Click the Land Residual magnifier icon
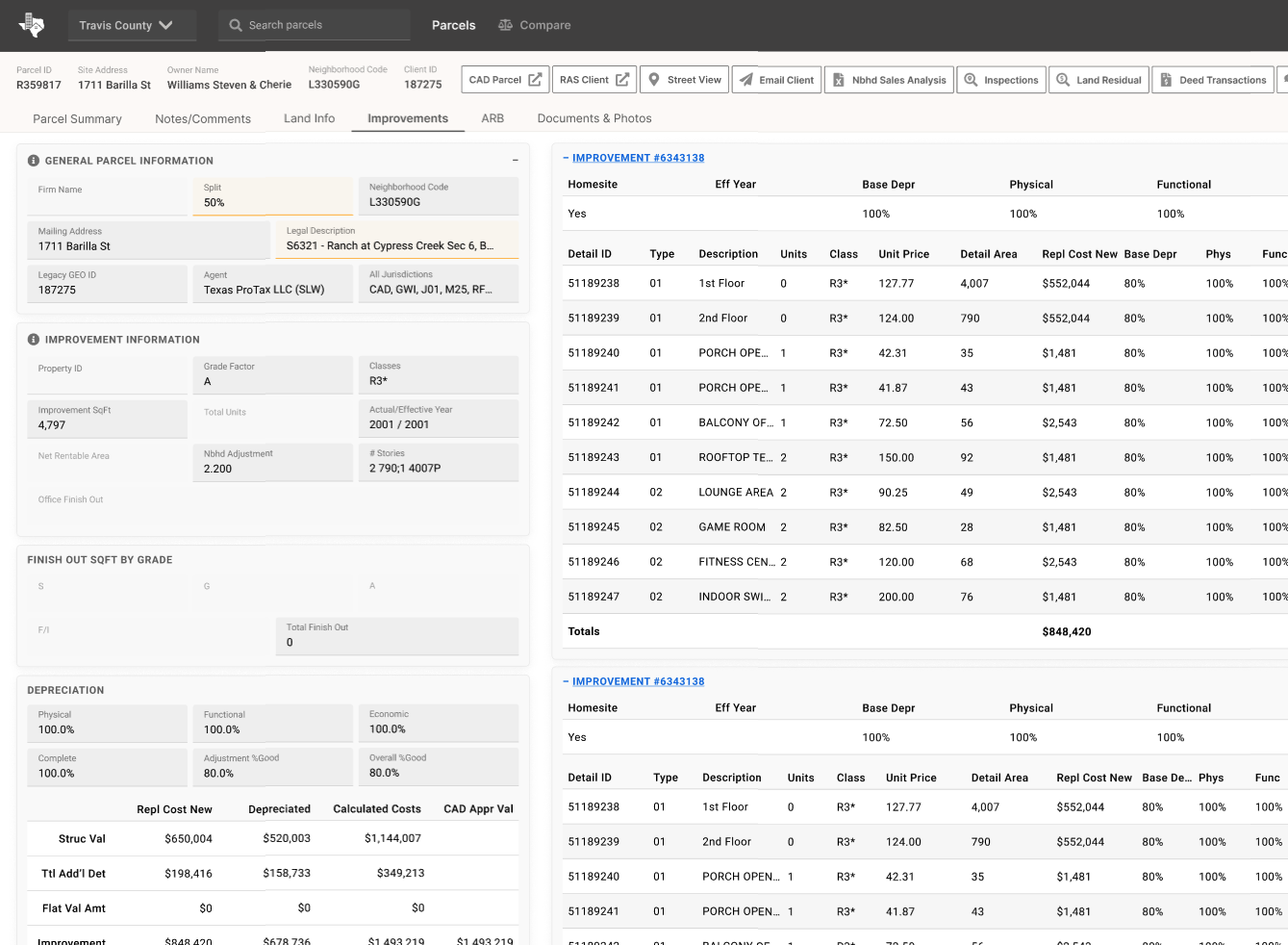Screen dimensions: 1288x945 pos(1063,80)
